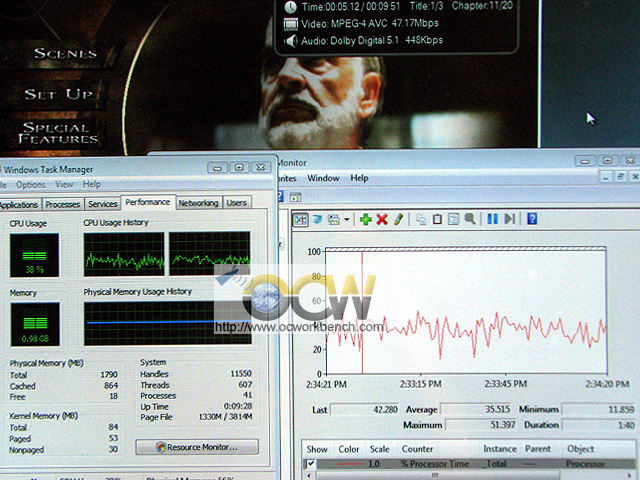Click Highlight pencil icon
The width and height of the screenshot is (640, 480).
pos(399,219)
